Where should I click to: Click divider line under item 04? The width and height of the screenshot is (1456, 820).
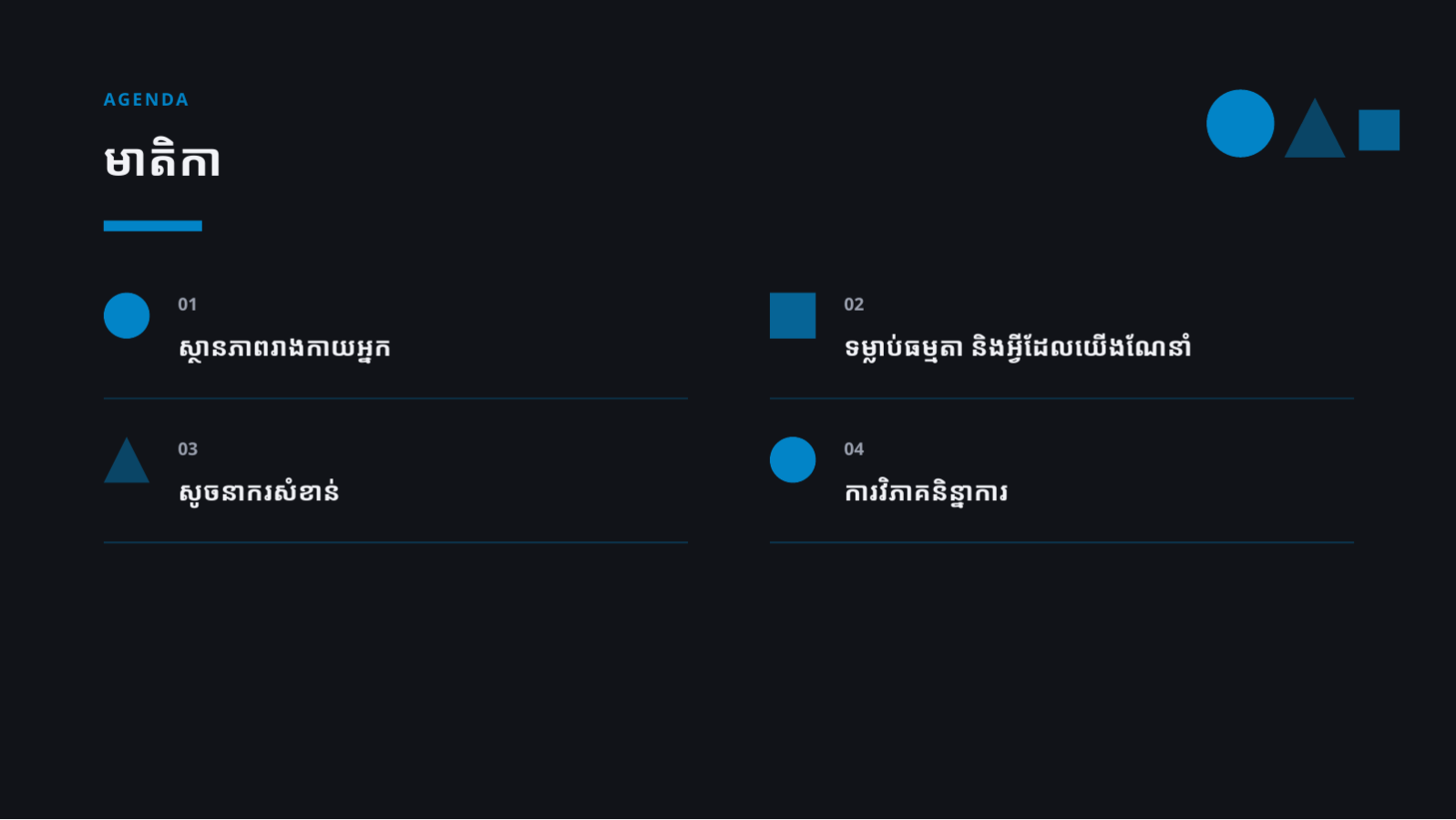pos(1061,542)
